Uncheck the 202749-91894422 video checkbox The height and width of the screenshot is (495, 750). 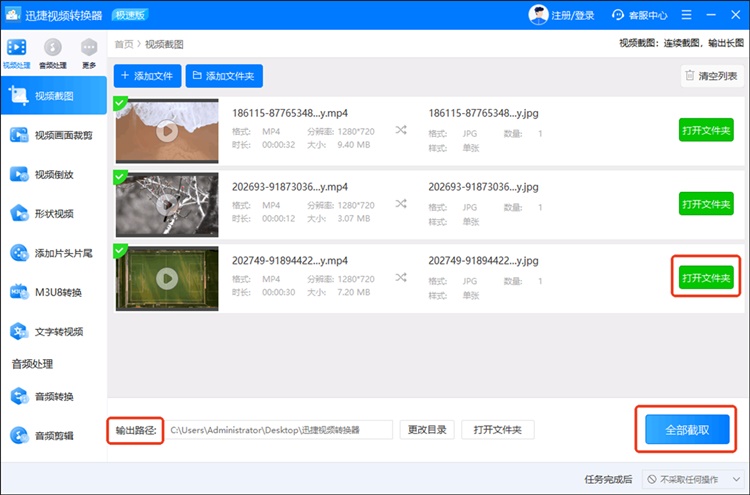(120, 250)
